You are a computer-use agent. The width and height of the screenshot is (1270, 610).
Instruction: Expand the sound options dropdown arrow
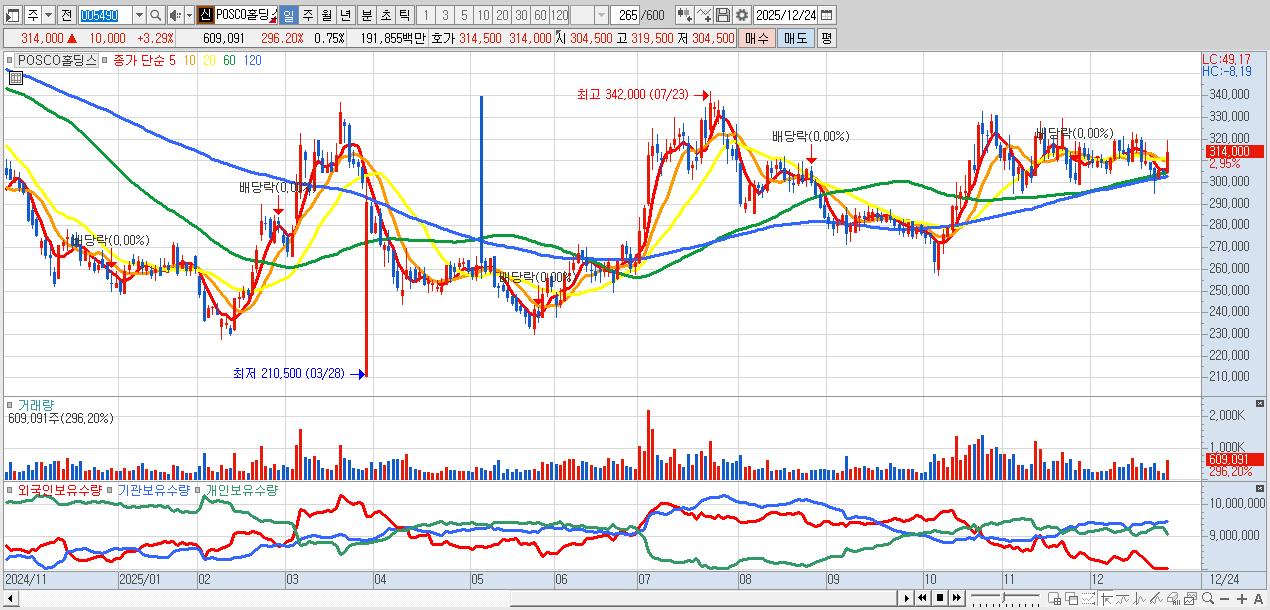click(188, 15)
